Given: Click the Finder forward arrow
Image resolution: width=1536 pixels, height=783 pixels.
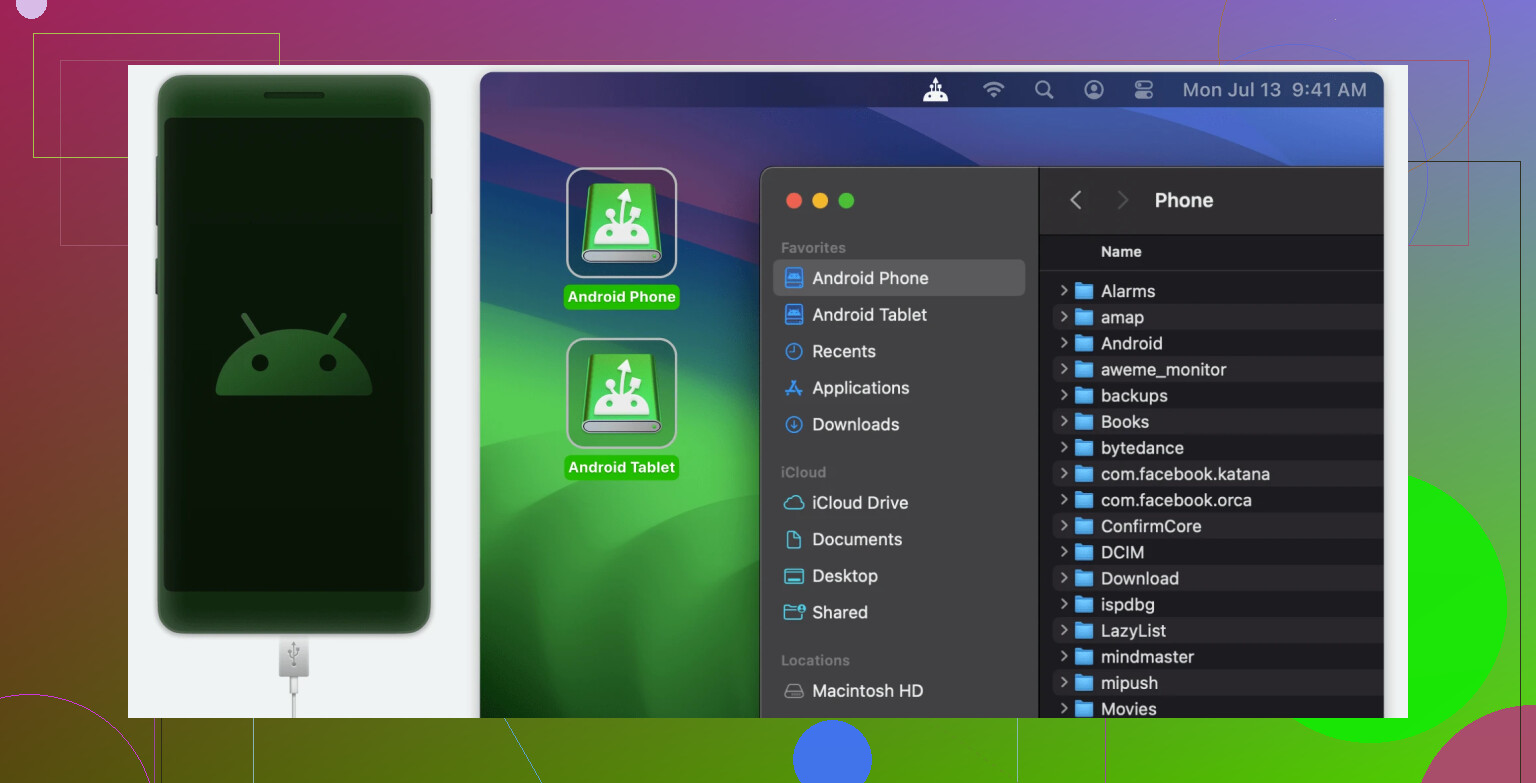Looking at the screenshot, I should pos(1122,200).
